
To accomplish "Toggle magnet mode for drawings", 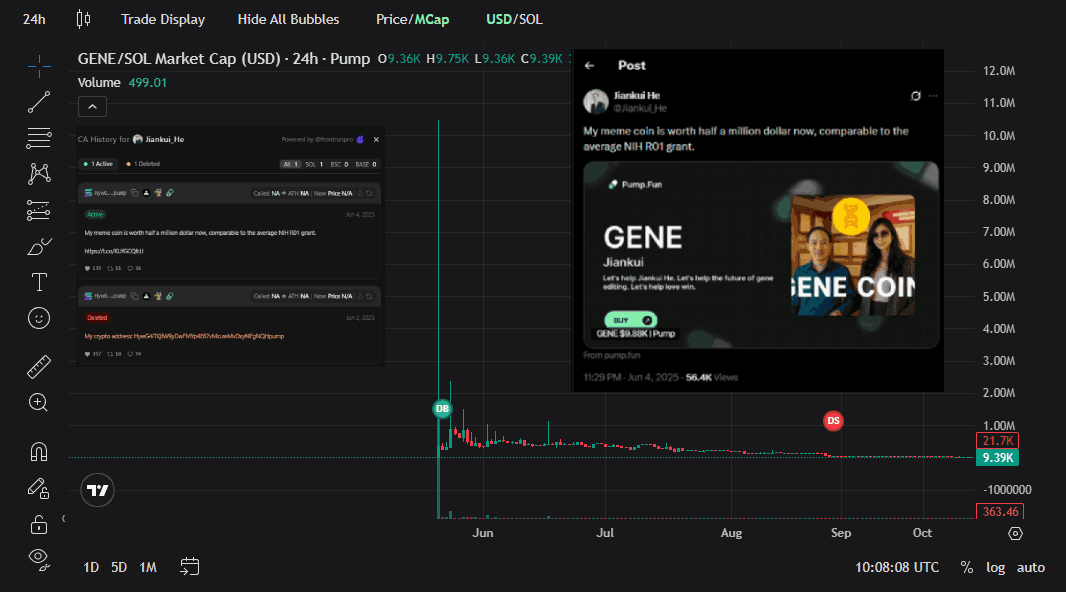I will point(39,451).
